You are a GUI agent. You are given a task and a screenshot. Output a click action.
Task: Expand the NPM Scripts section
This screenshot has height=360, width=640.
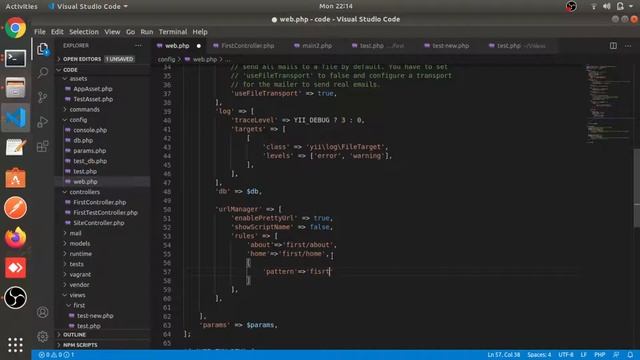103,345
